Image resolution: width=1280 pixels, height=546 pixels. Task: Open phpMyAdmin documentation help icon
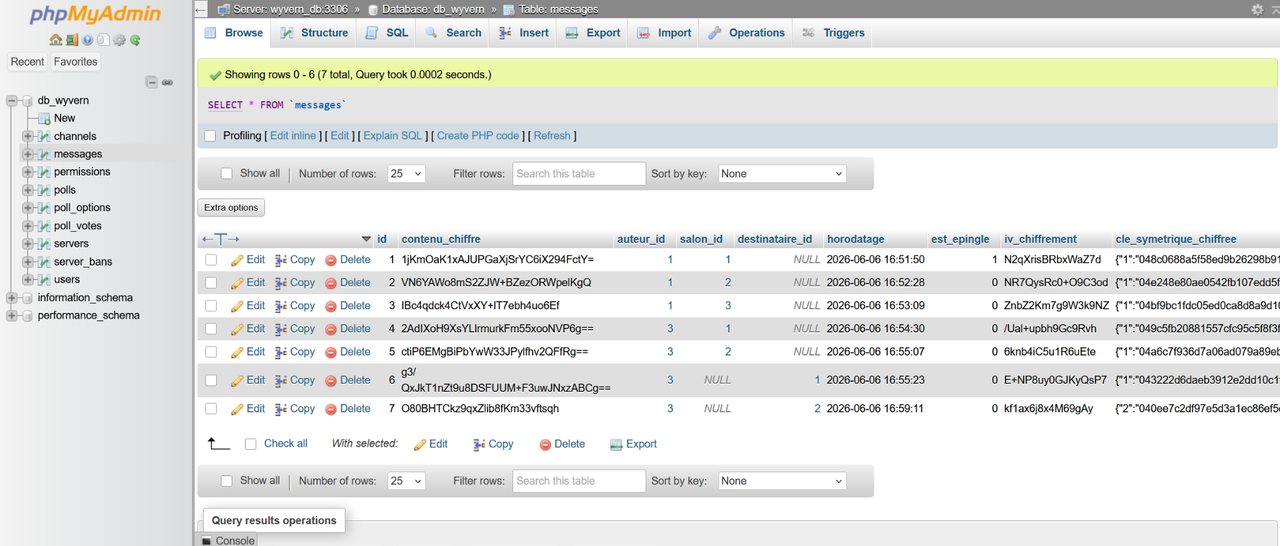point(88,40)
